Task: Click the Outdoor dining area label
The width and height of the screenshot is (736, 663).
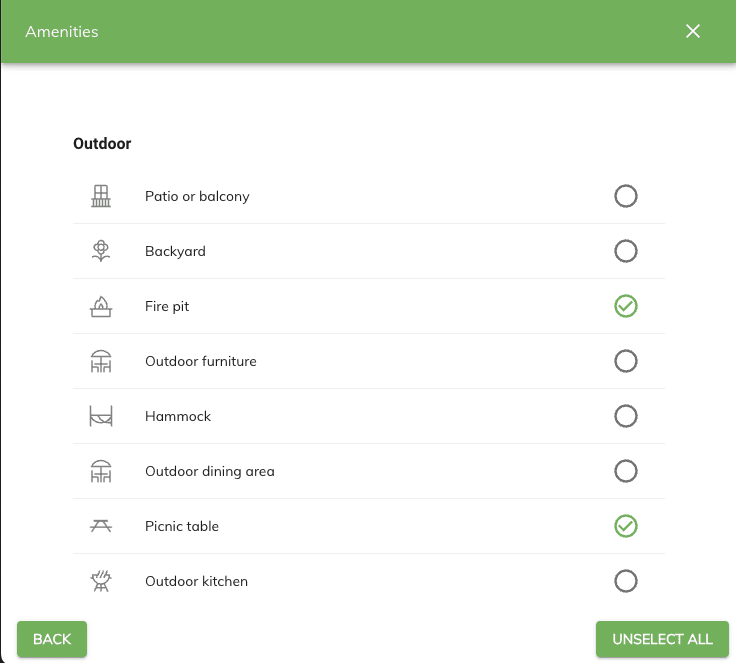Action: coord(210,471)
